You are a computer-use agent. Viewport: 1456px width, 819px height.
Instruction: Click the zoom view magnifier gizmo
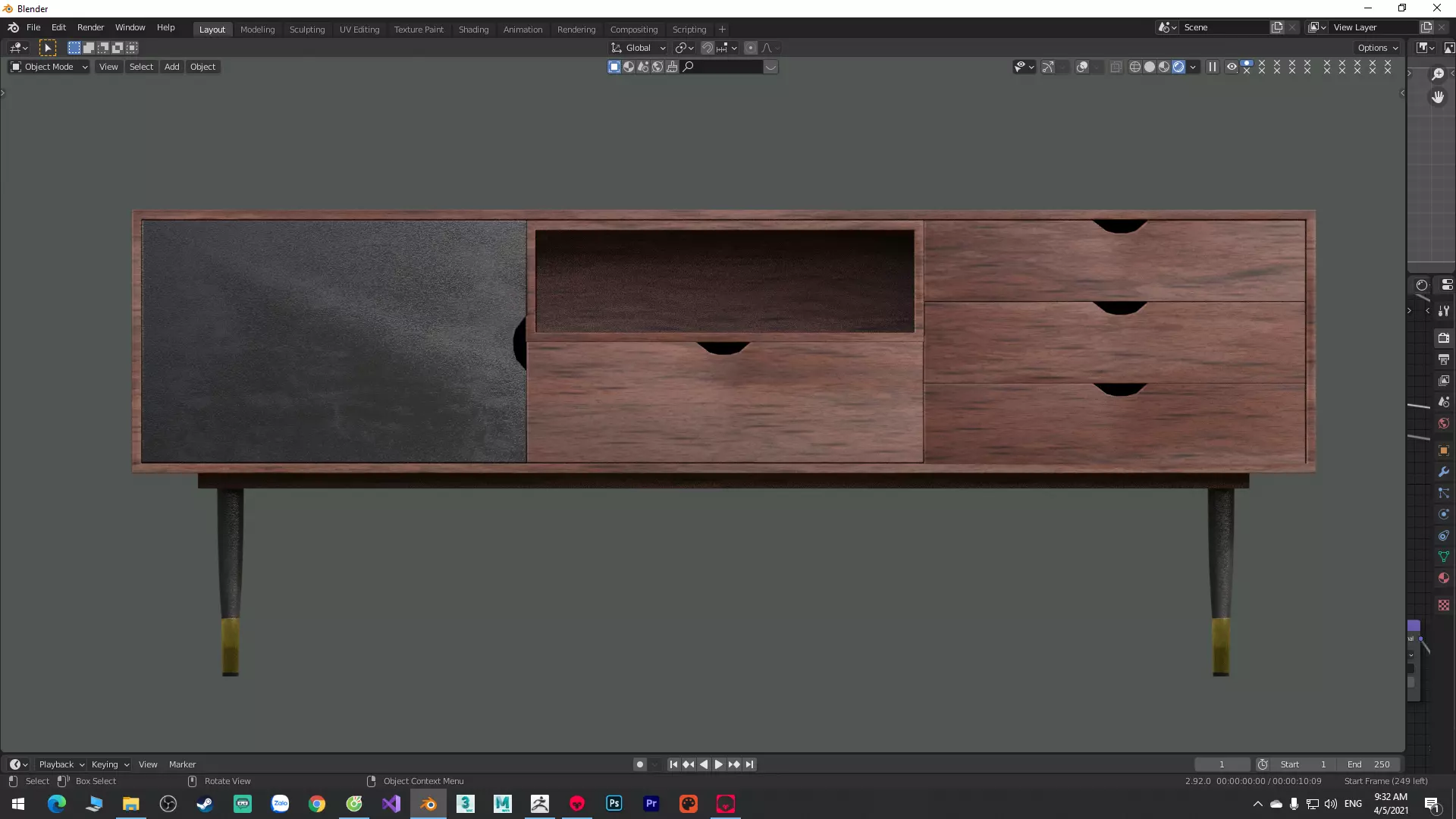1438,74
